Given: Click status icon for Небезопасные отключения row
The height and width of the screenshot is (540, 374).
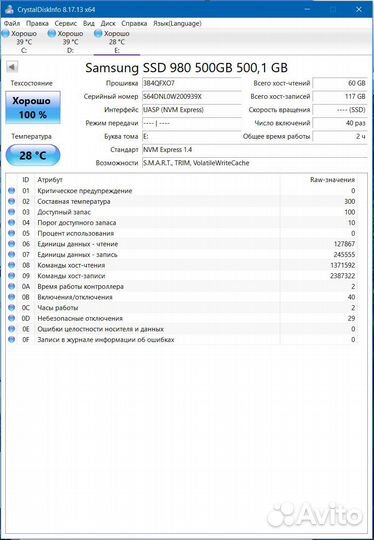Looking at the screenshot, I should coord(12,318).
